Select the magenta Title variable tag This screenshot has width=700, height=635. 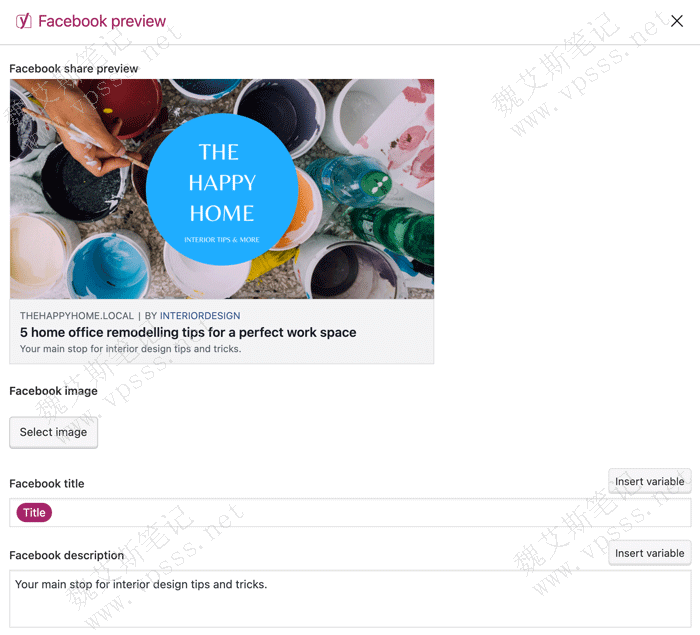(34, 512)
